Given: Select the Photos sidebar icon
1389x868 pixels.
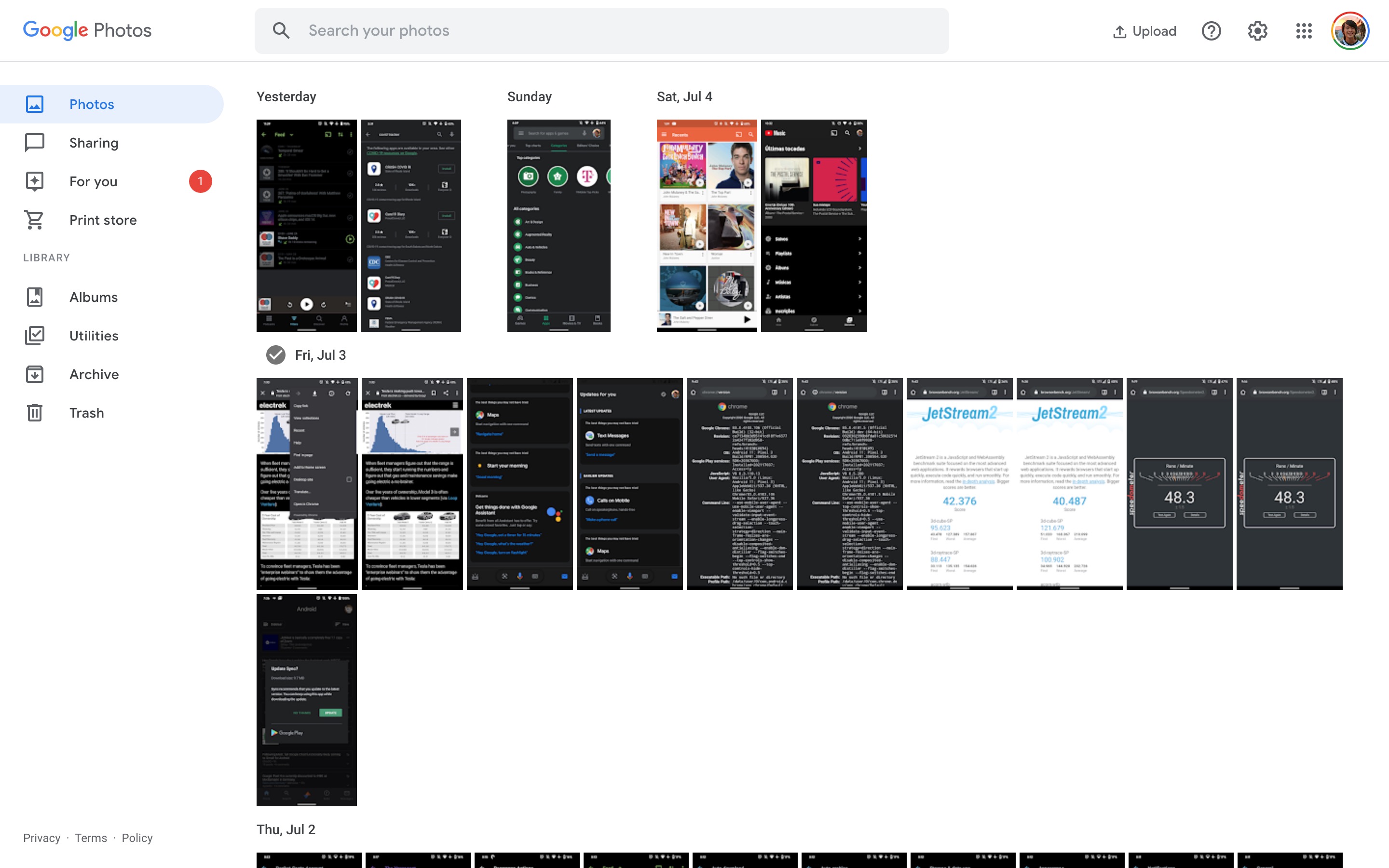Looking at the screenshot, I should [35, 104].
